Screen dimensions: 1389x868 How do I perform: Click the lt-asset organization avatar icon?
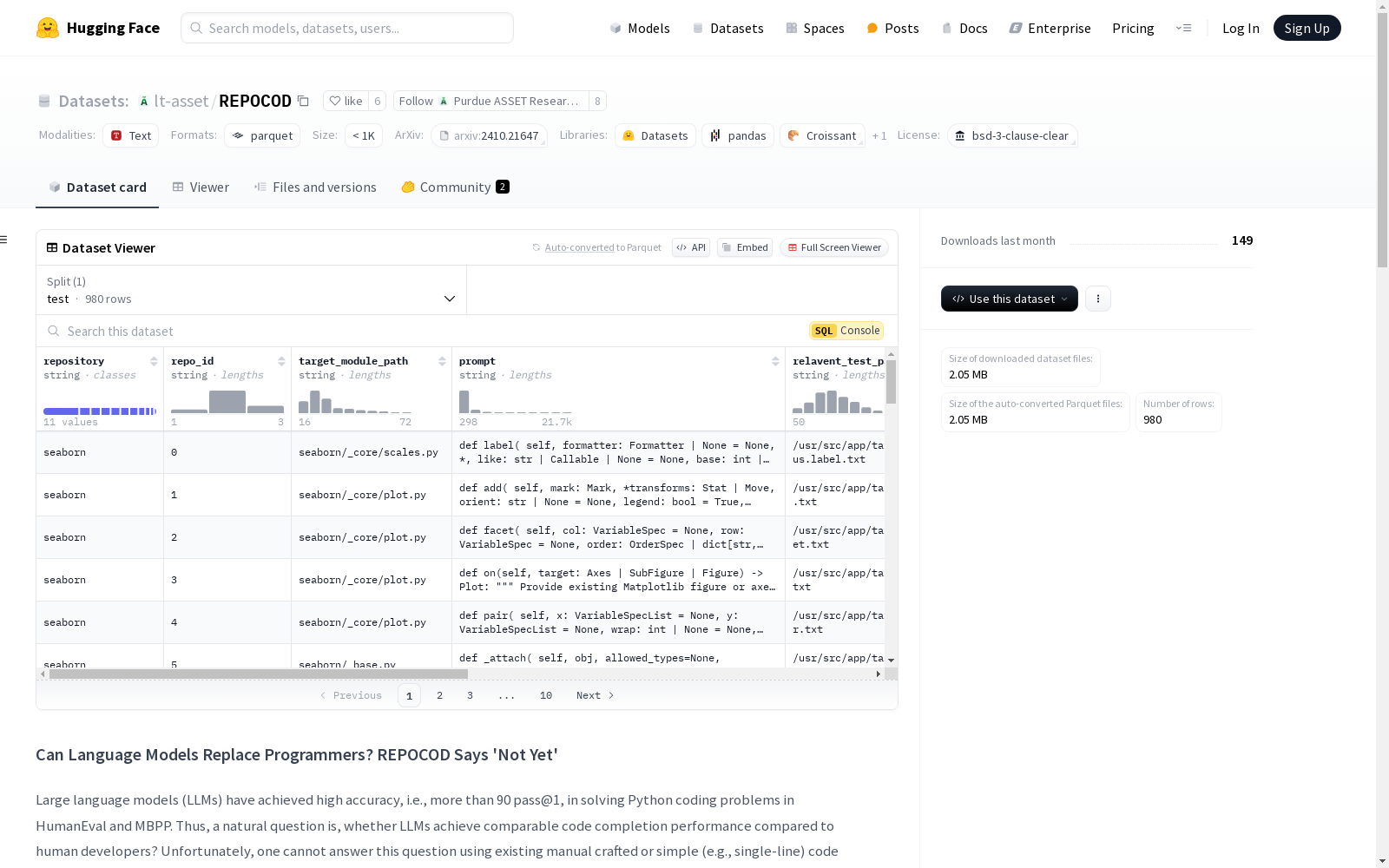144,102
